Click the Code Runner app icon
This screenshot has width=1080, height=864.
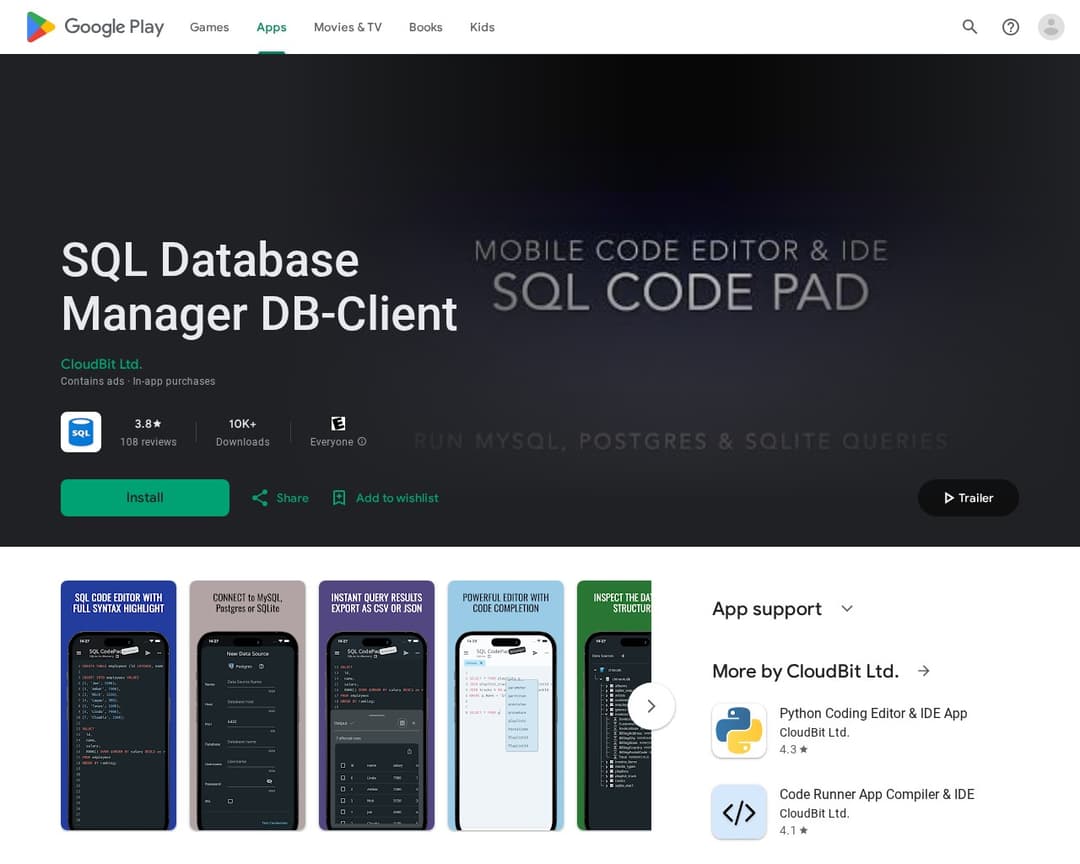[x=738, y=812]
